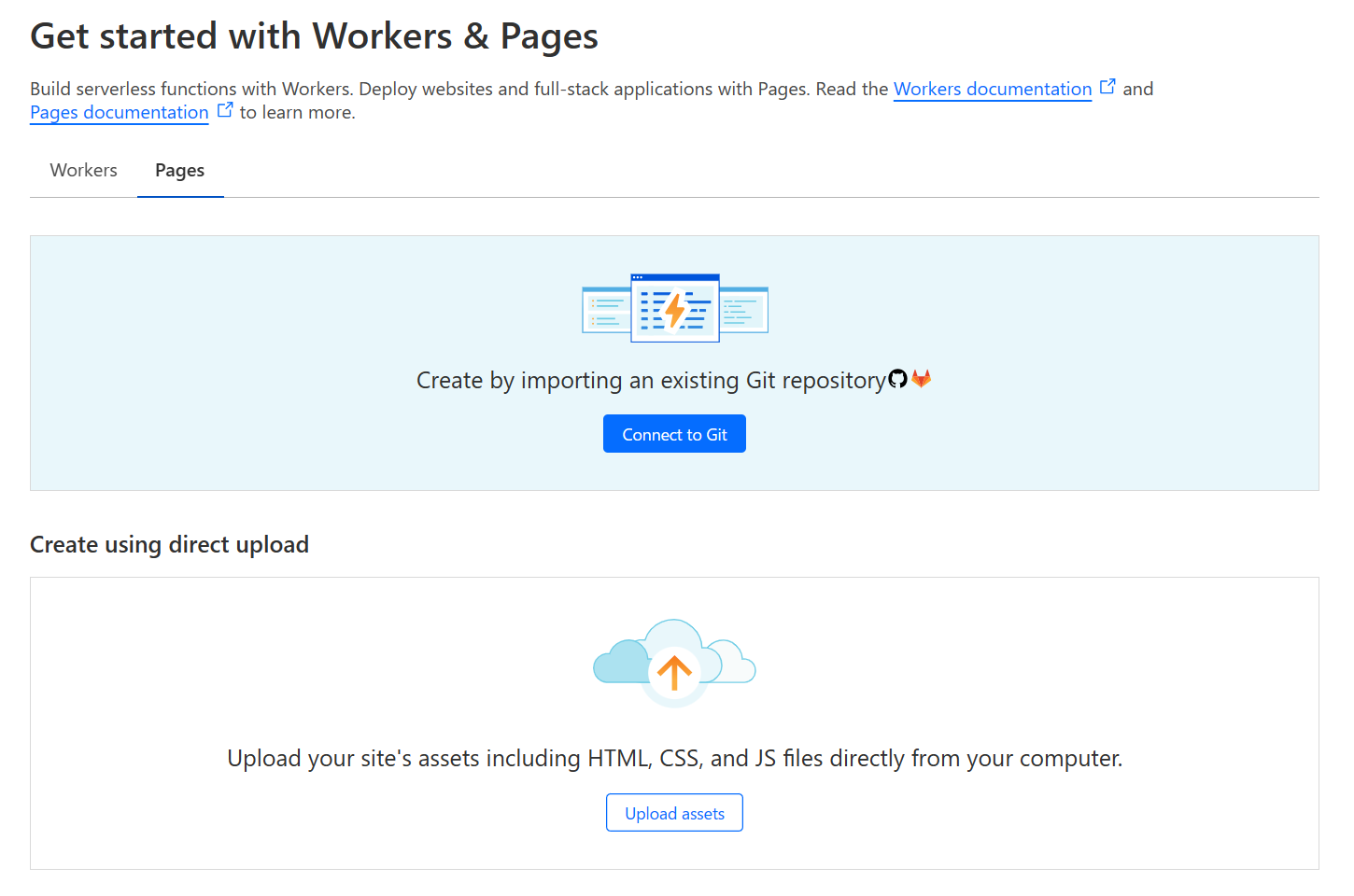Click the cloud upload arrow illustration
Screen dimensions: 1354x896
(674, 664)
